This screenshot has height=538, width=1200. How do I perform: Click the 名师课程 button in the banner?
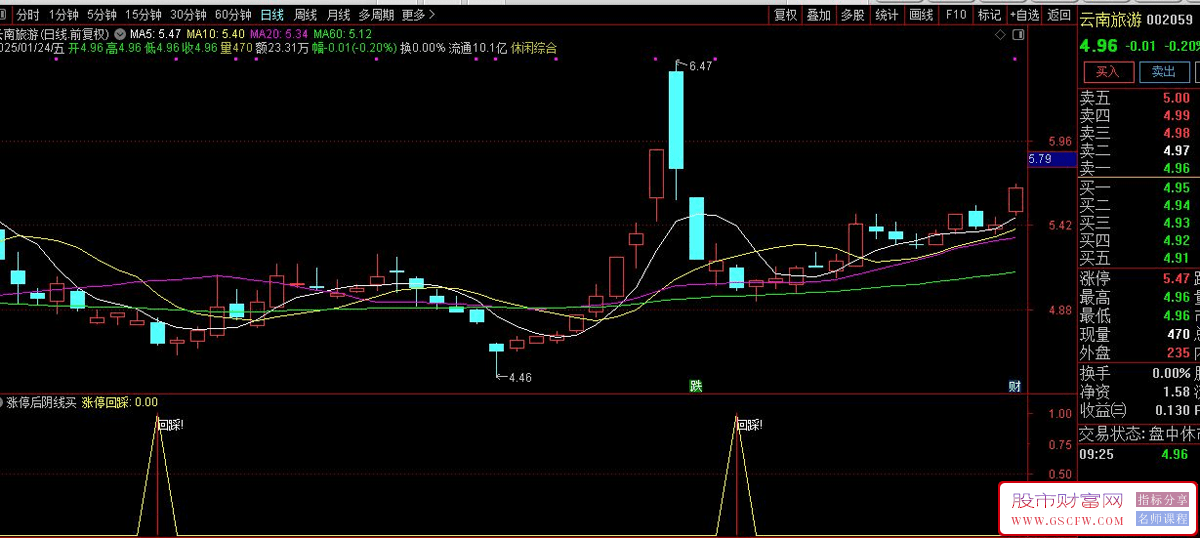point(1162,519)
